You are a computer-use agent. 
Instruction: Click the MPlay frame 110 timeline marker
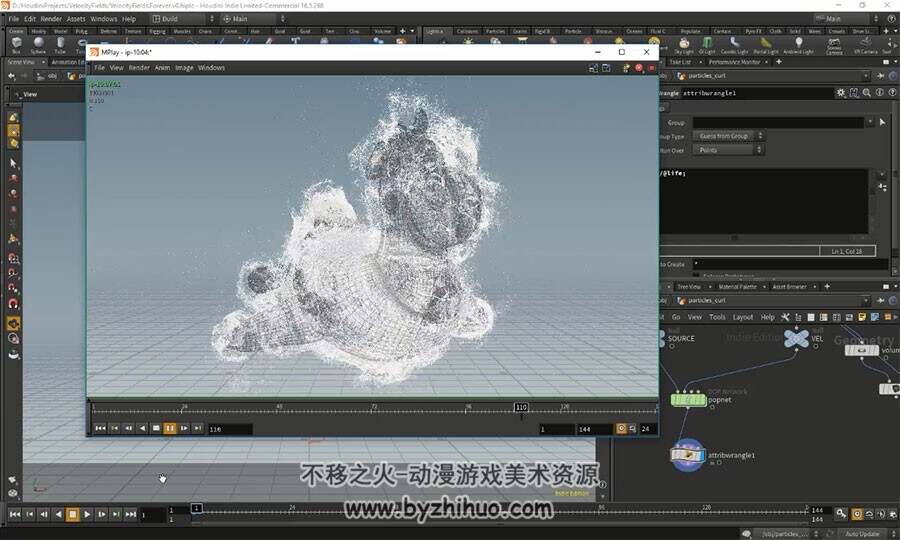click(521, 407)
